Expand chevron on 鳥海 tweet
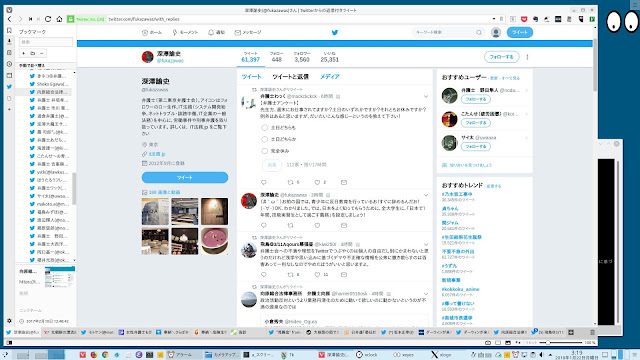The image size is (640, 360). pyautogui.click(x=426, y=244)
